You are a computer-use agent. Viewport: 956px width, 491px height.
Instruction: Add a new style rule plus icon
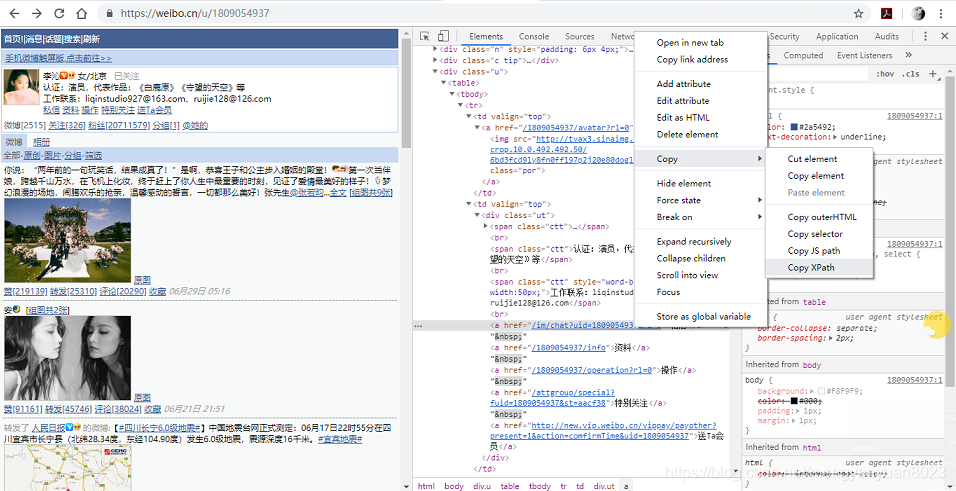coord(932,74)
